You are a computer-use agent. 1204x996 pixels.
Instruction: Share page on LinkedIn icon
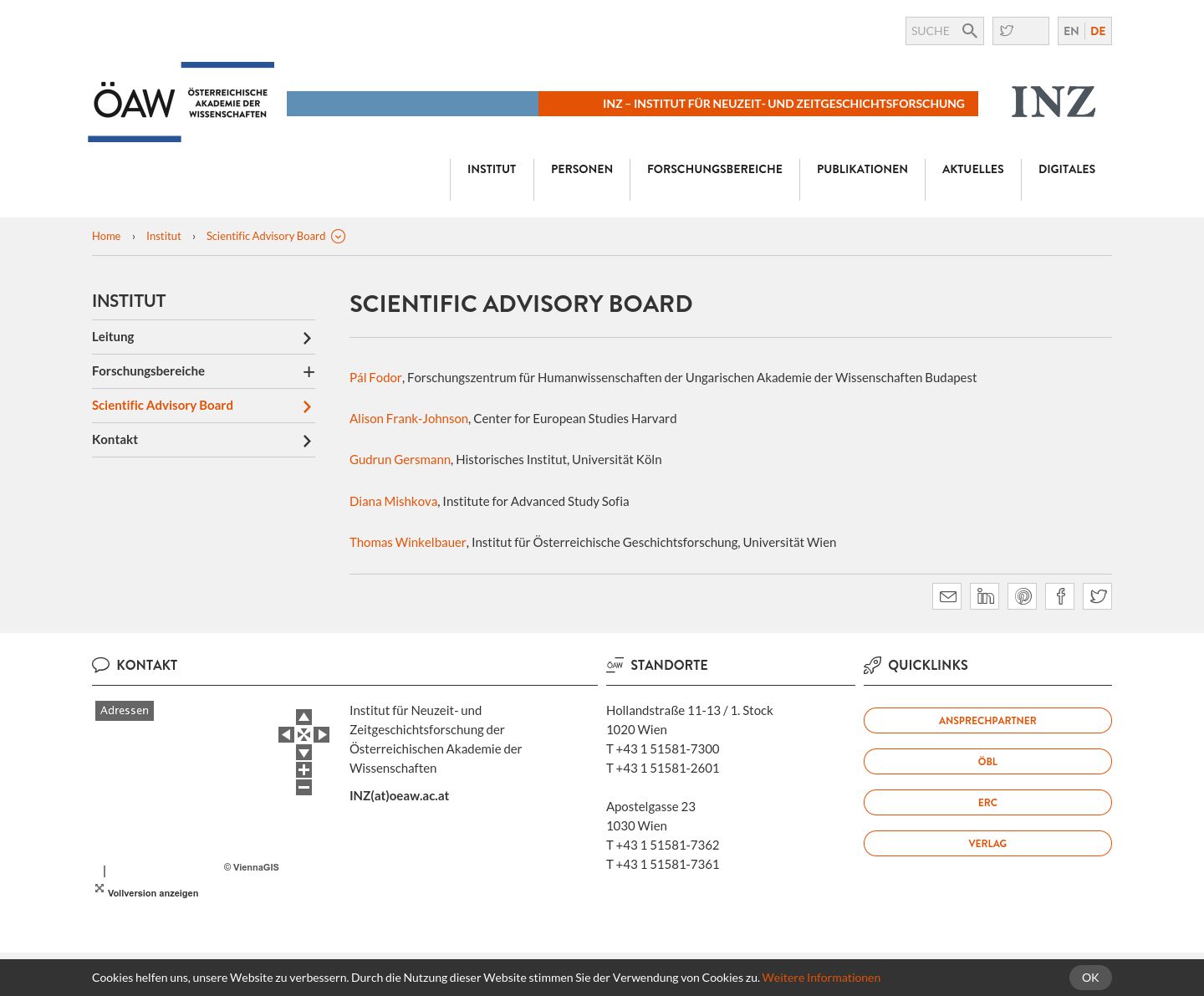(x=984, y=596)
